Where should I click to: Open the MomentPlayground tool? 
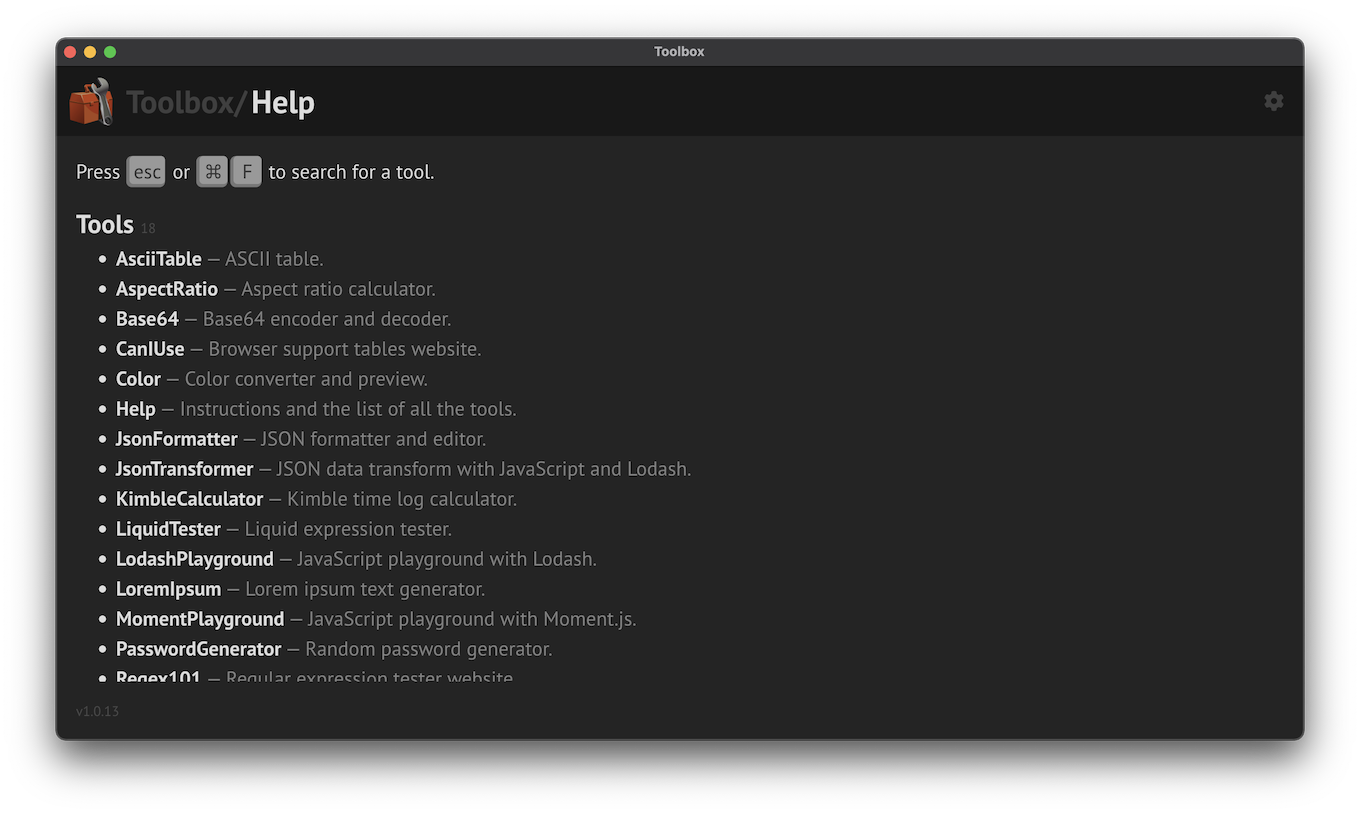click(x=200, y=619)
